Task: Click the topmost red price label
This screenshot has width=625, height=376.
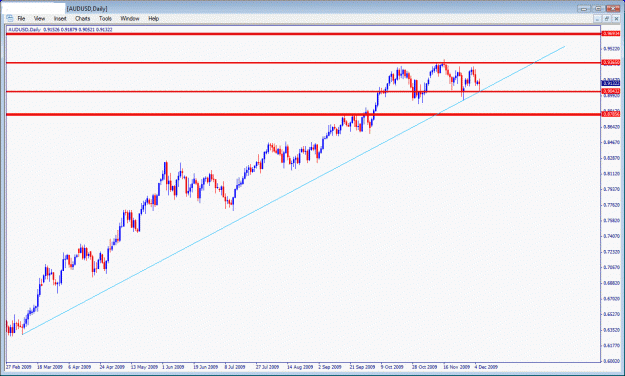Action: tap(611, 34)
